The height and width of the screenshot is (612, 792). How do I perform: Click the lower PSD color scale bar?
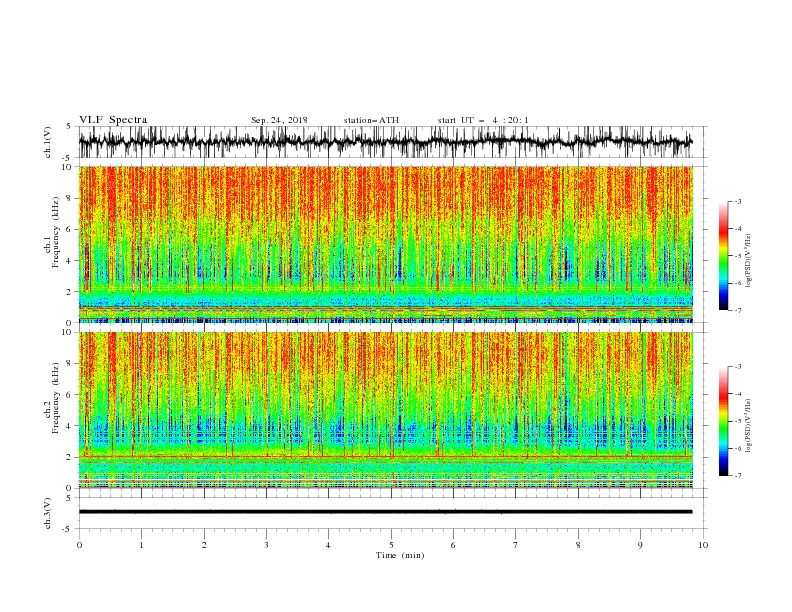(723, 421)
